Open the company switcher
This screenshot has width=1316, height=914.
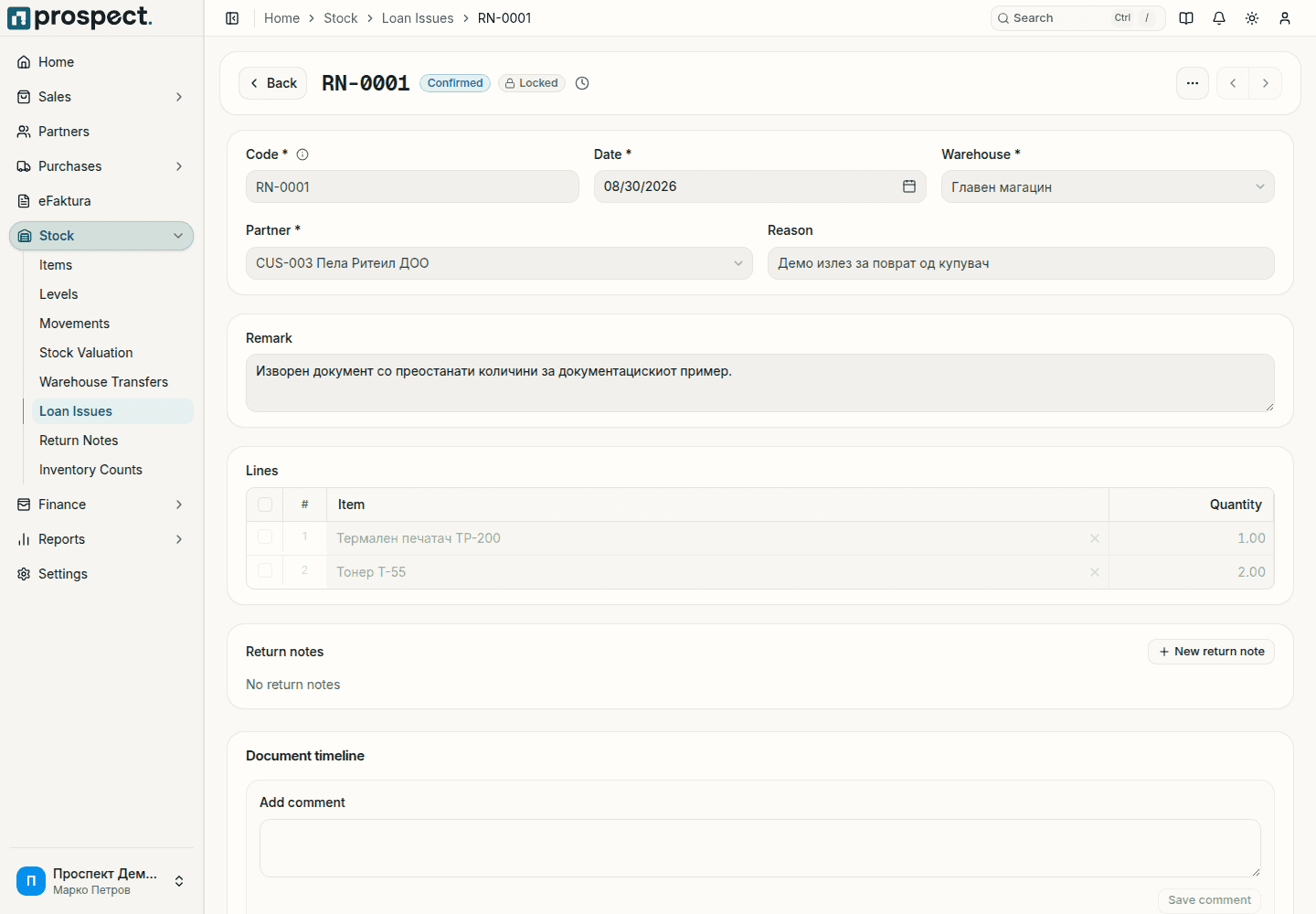(101, 881)
